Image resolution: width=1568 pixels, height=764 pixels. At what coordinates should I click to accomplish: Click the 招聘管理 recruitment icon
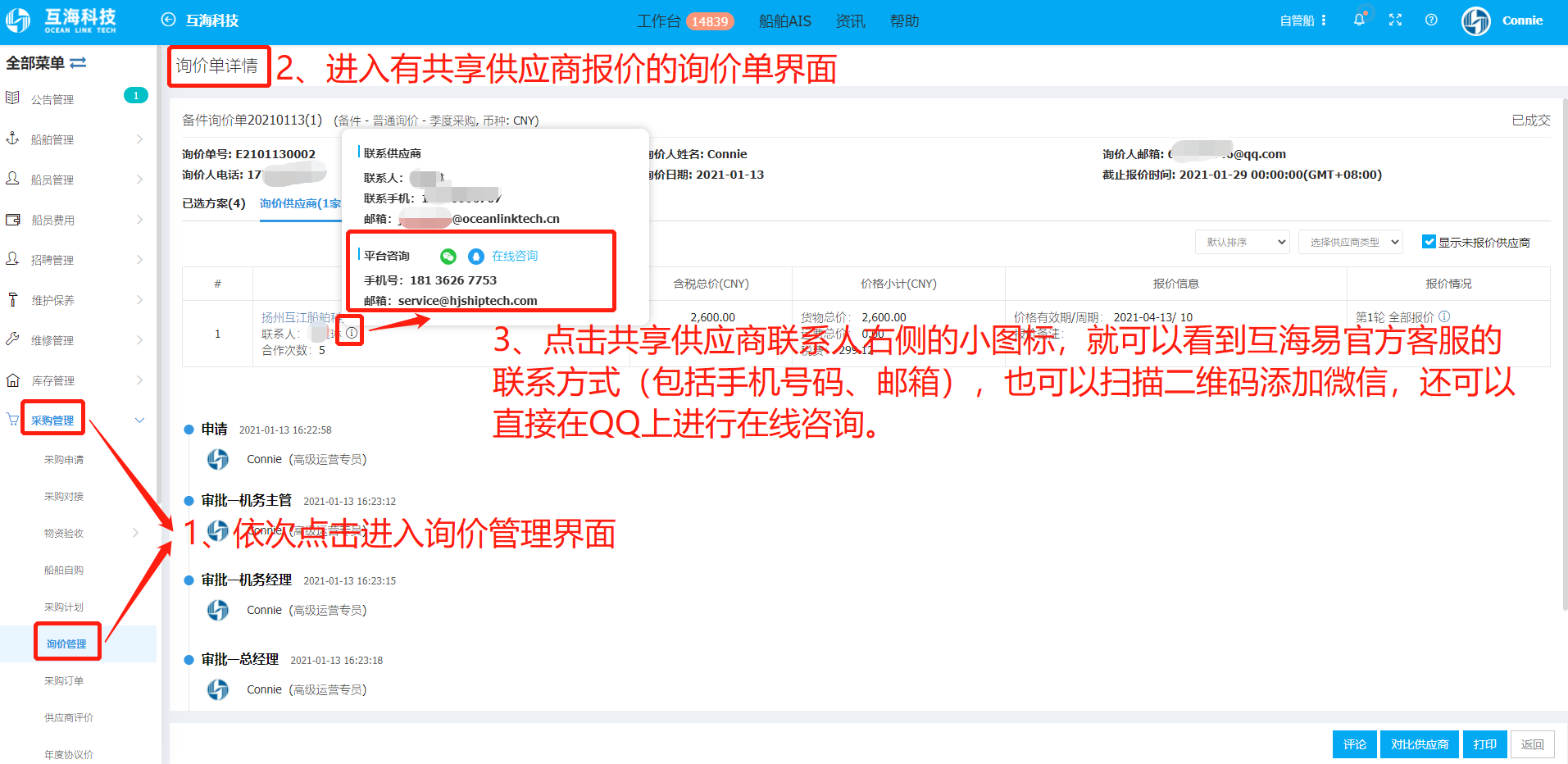pos(12,259)
